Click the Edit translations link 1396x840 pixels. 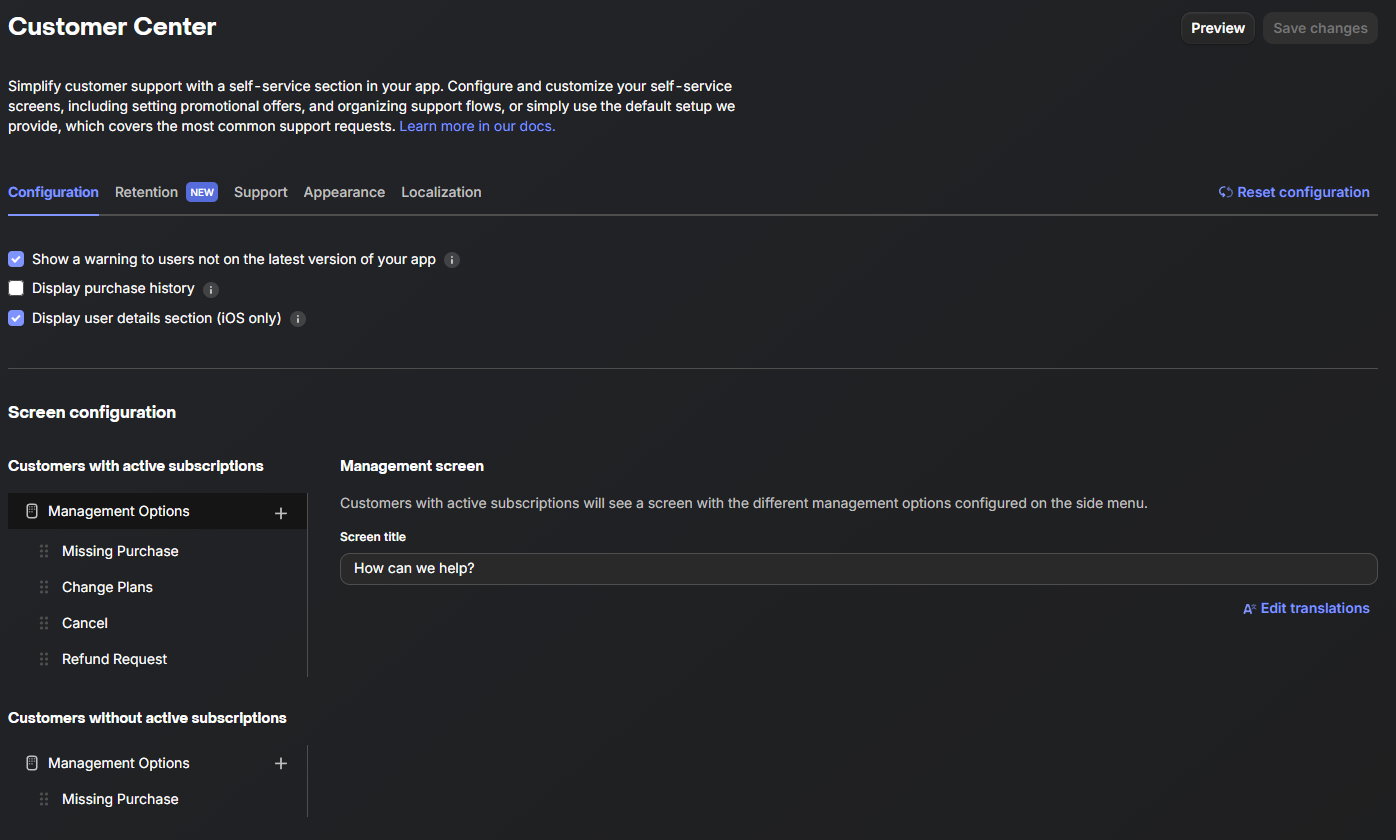[1314, 608]
